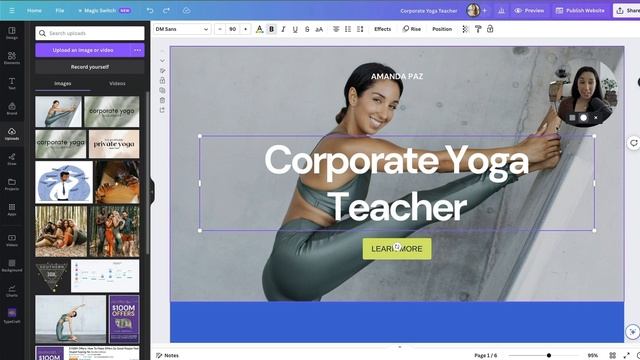The width and height of the screenshot is (640, 360).
Task: Click the Redo arrow
Action: [166, 11]
